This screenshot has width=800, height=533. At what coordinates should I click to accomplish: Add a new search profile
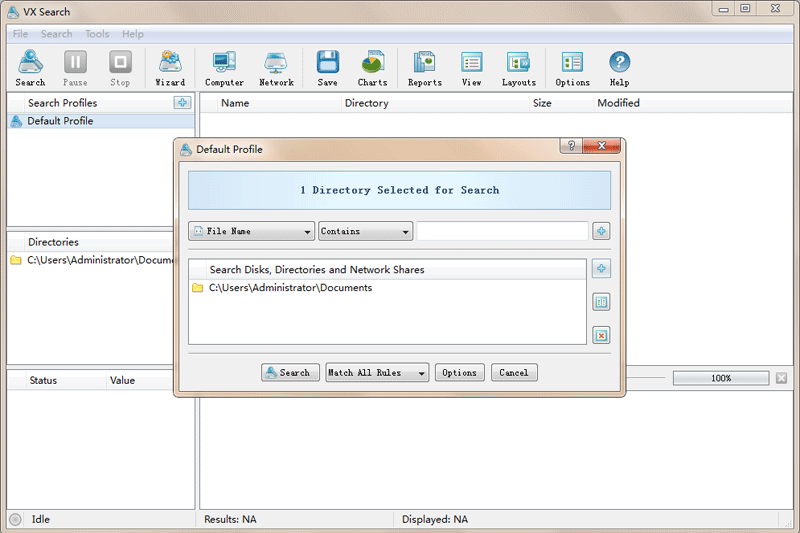pos(182,103)
